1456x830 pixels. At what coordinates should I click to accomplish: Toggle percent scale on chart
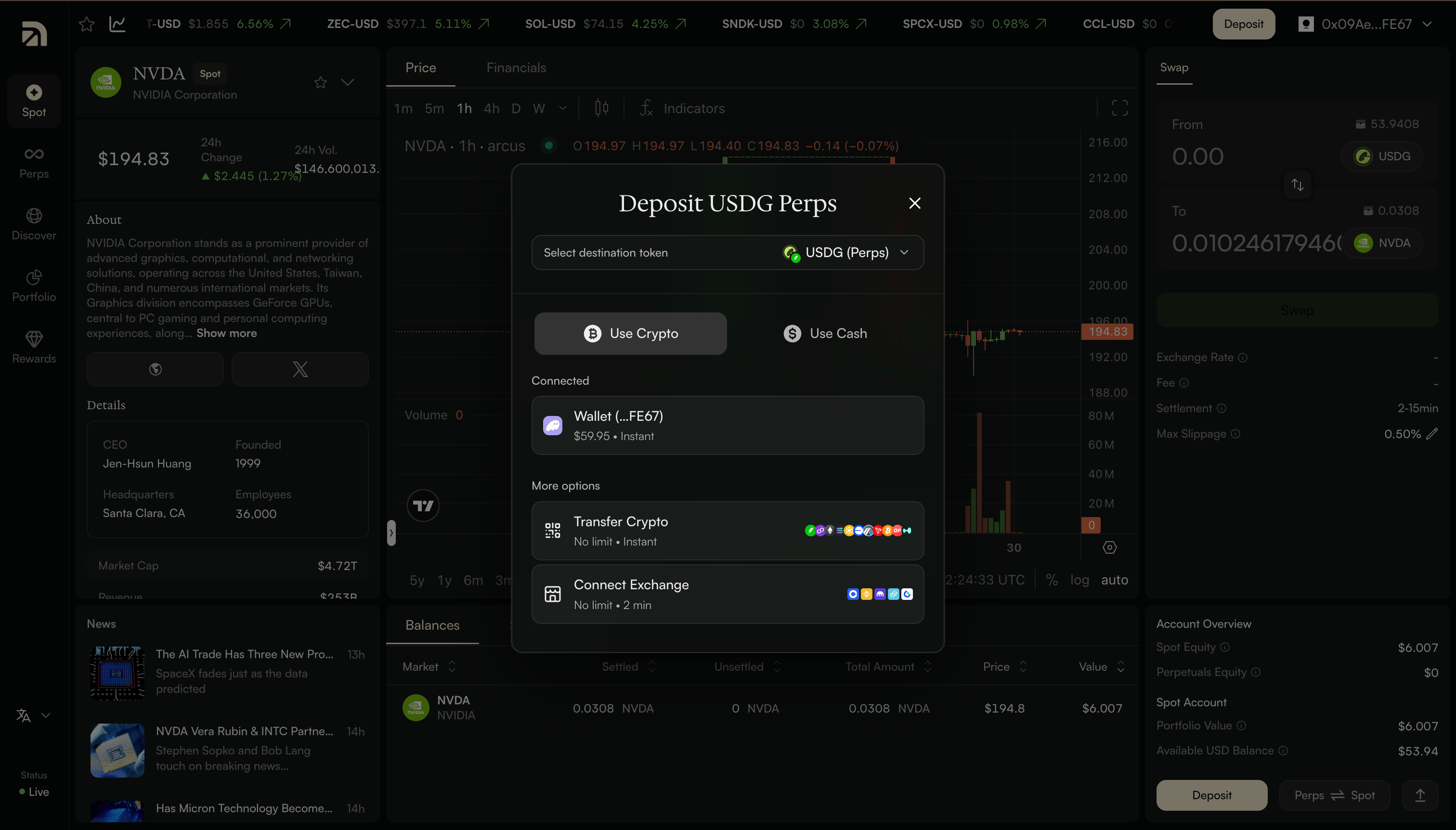click(1052, 580)
